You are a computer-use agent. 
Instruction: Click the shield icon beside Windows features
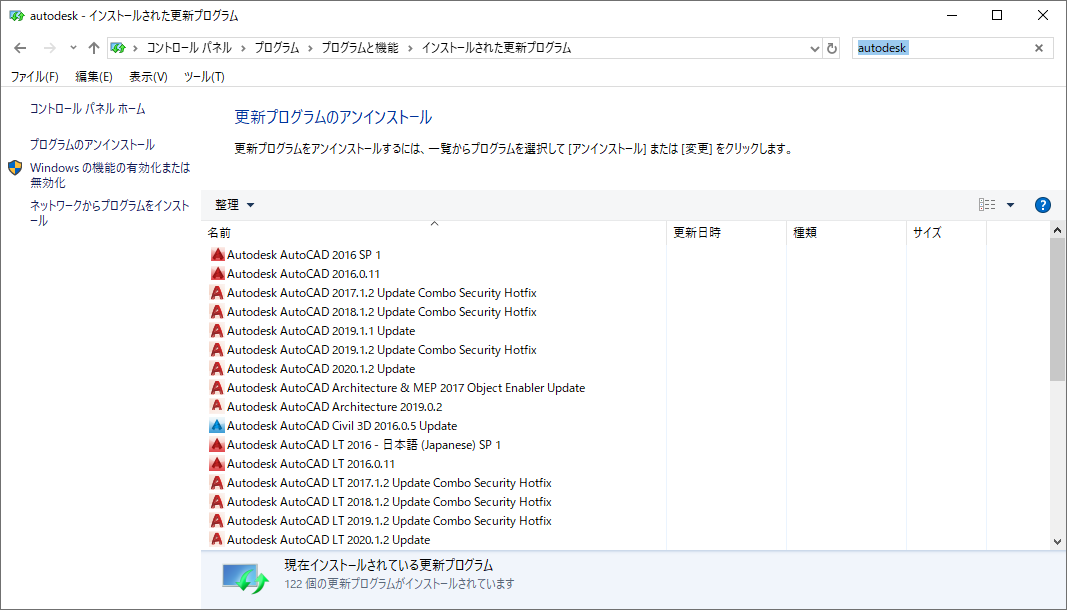tap(16, 168)
